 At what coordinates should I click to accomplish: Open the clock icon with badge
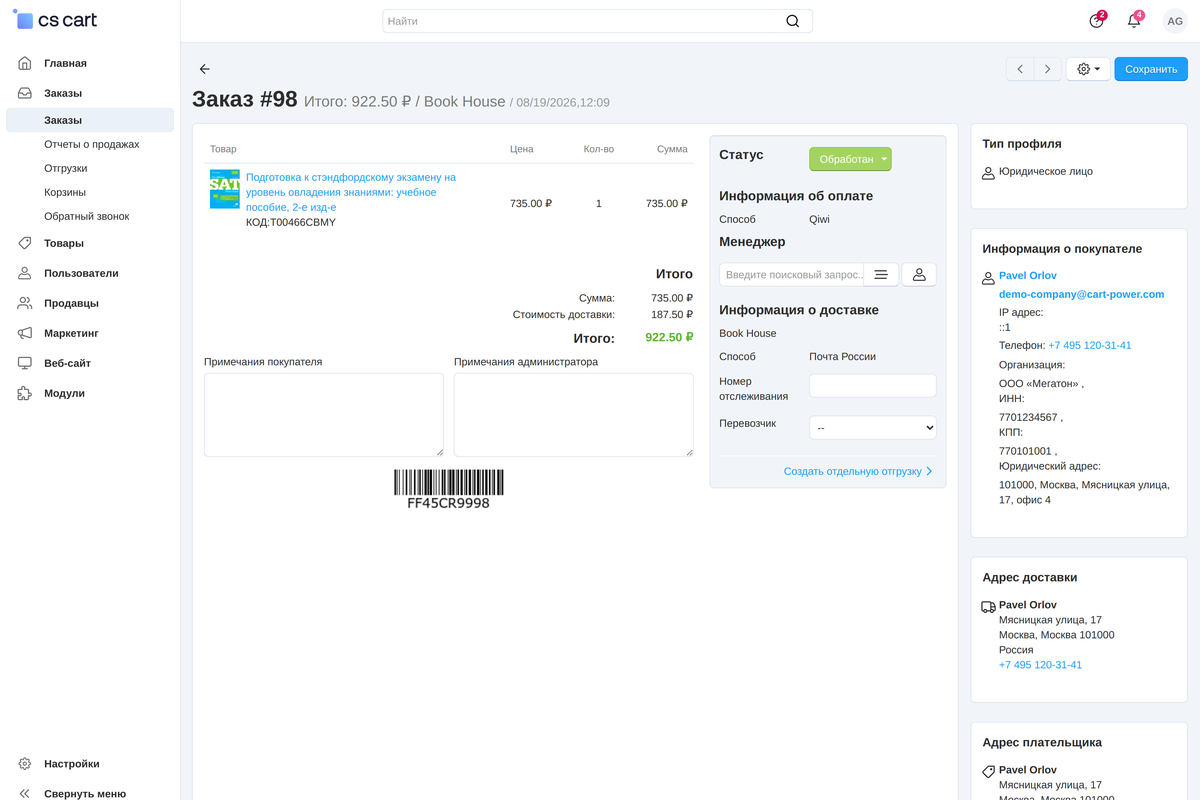point(1097,21)
